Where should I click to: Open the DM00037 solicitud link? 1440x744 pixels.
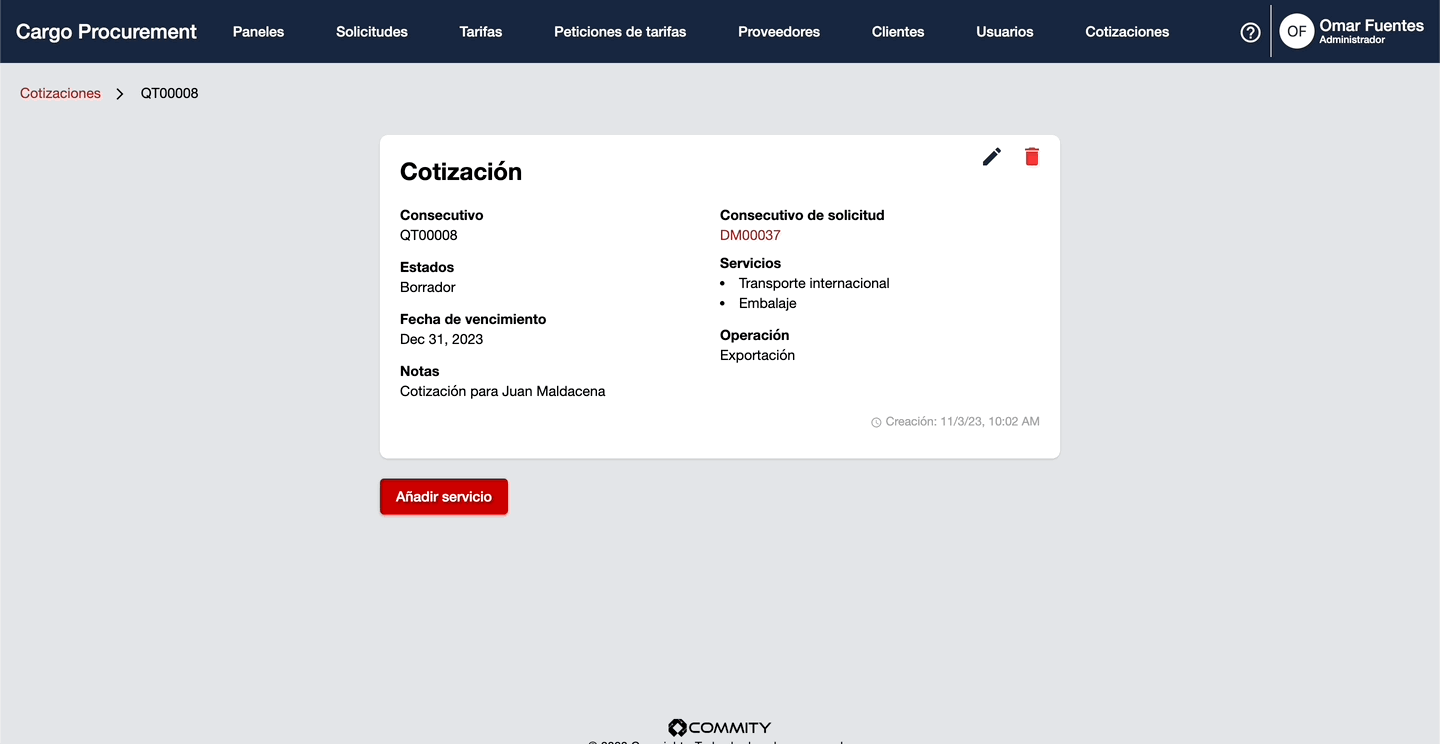(750, 236)
